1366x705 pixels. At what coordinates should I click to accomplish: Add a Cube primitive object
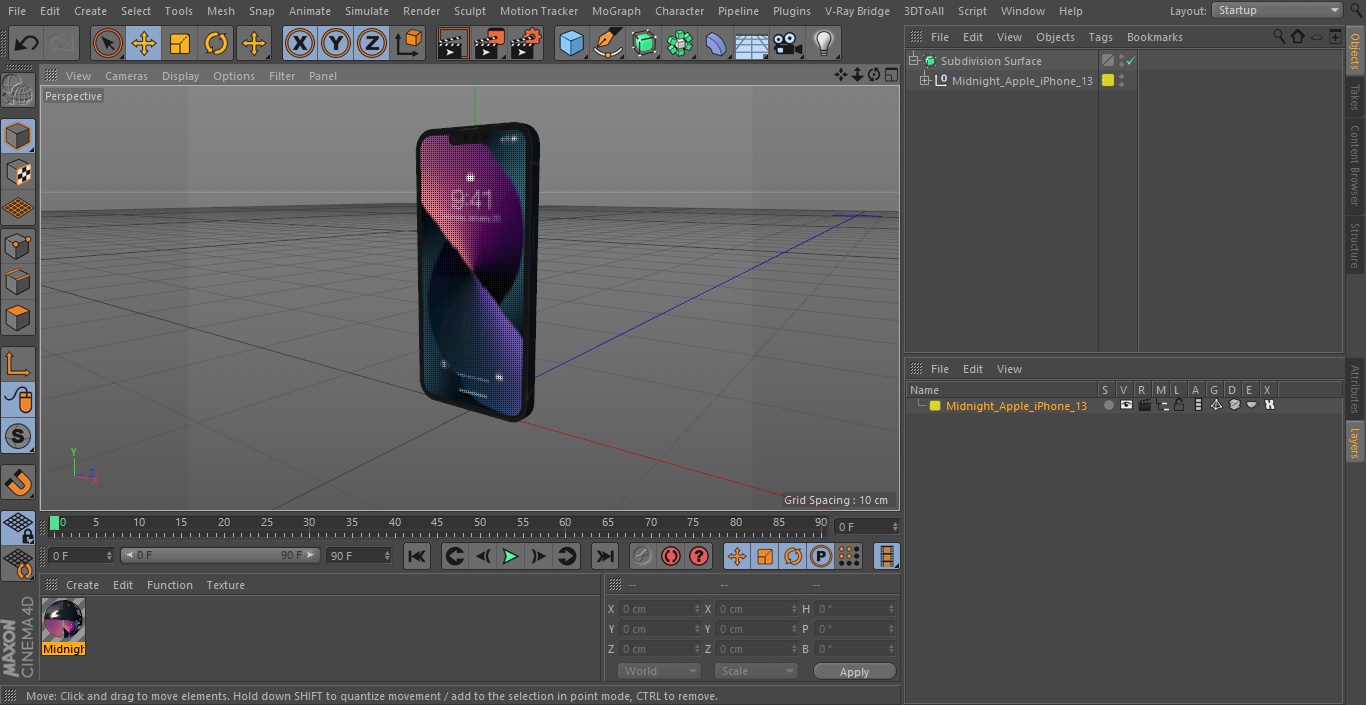(571, 43)
